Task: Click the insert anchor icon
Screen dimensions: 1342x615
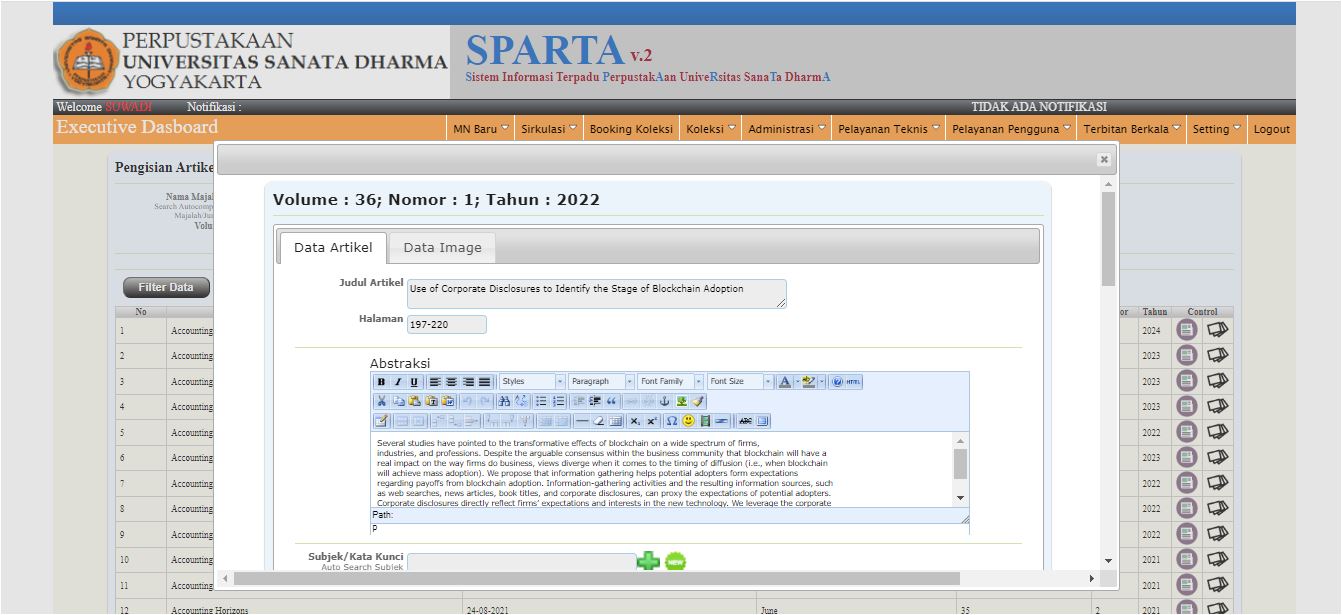Action: point(664,401)
